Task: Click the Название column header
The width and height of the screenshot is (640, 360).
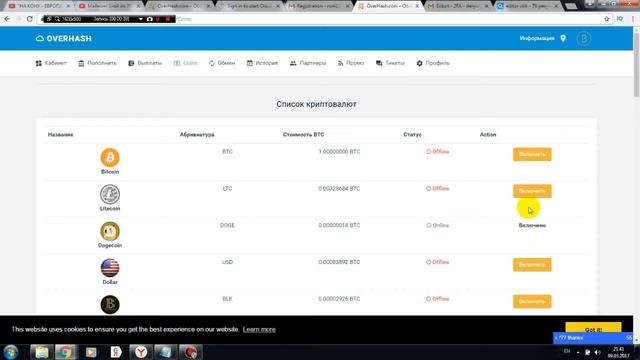Action: 60,134
